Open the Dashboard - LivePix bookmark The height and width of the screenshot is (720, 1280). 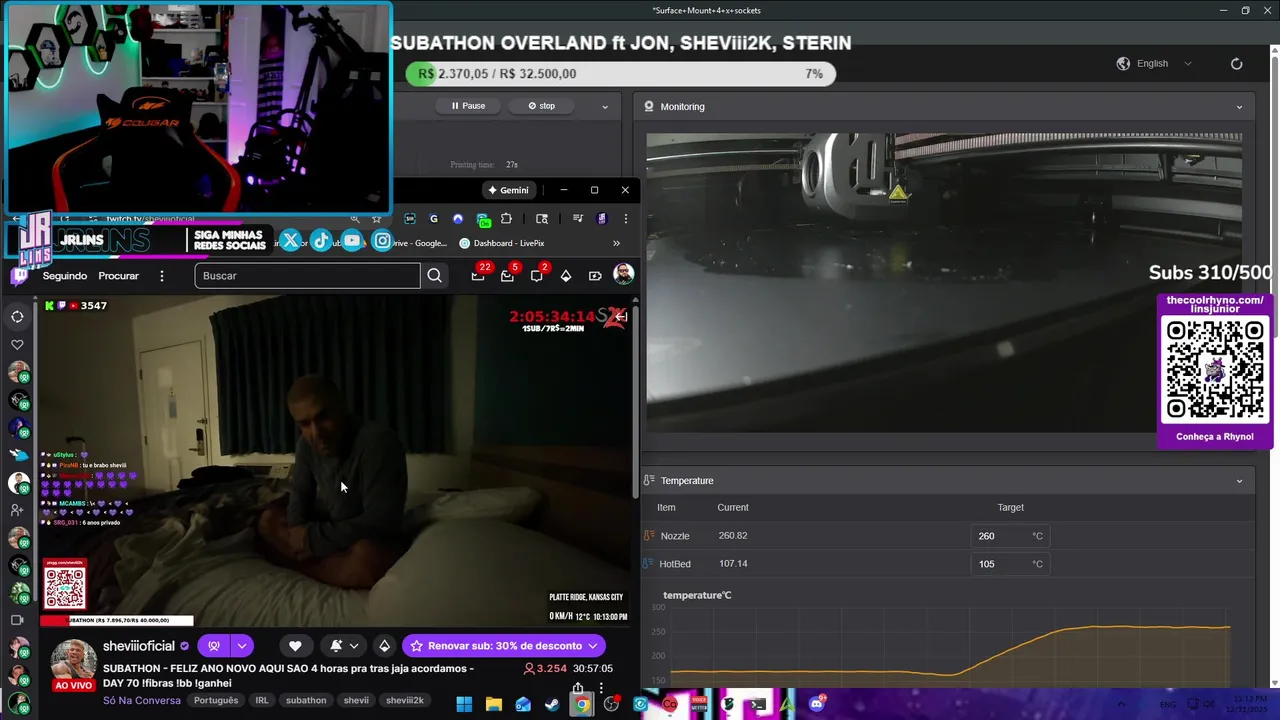[502, 243]
